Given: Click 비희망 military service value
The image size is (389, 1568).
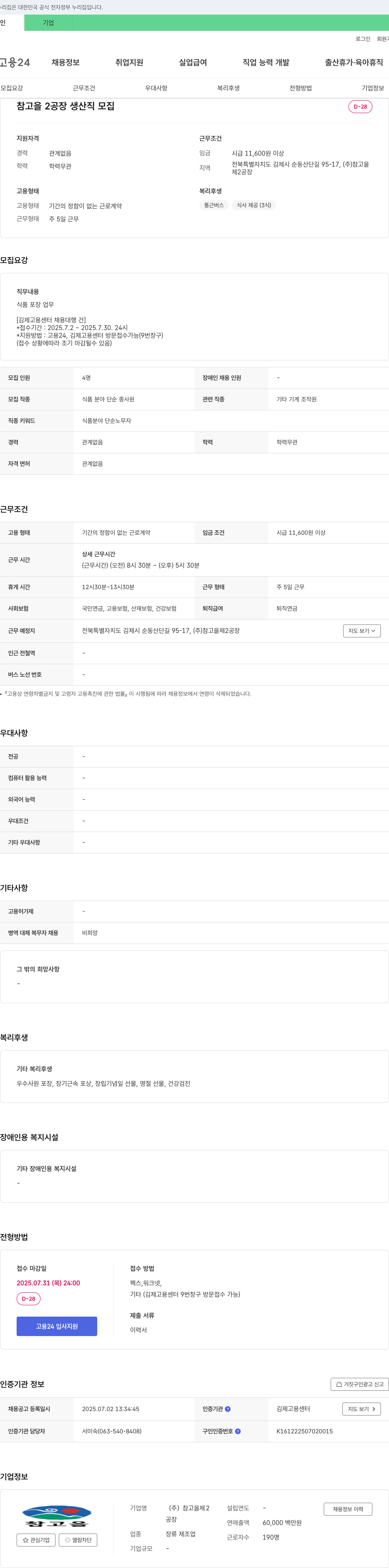Looking at the screenshot, I should tap(90, 933).
